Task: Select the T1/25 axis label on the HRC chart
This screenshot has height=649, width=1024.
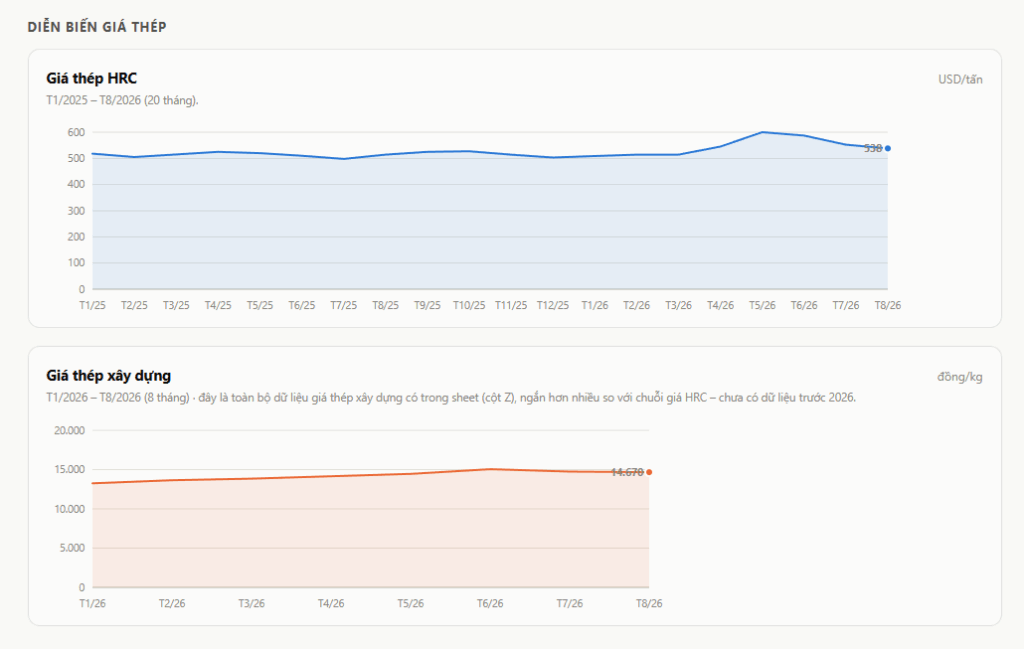Action: coord(92,306)
